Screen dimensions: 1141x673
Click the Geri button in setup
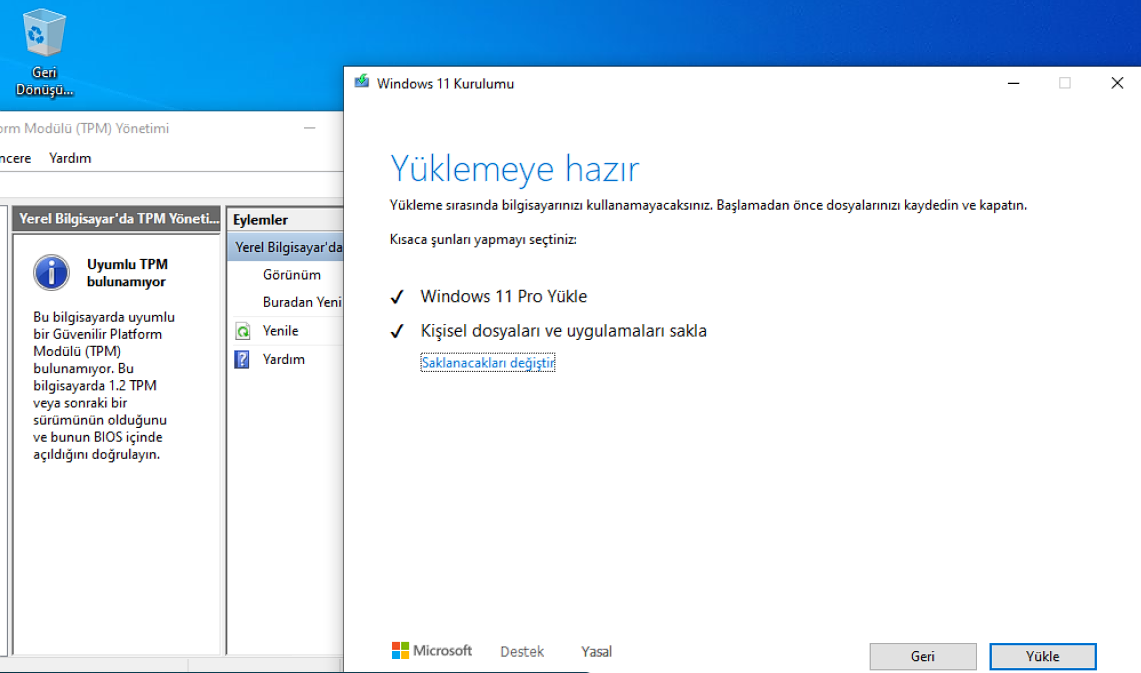pos(923,656)
